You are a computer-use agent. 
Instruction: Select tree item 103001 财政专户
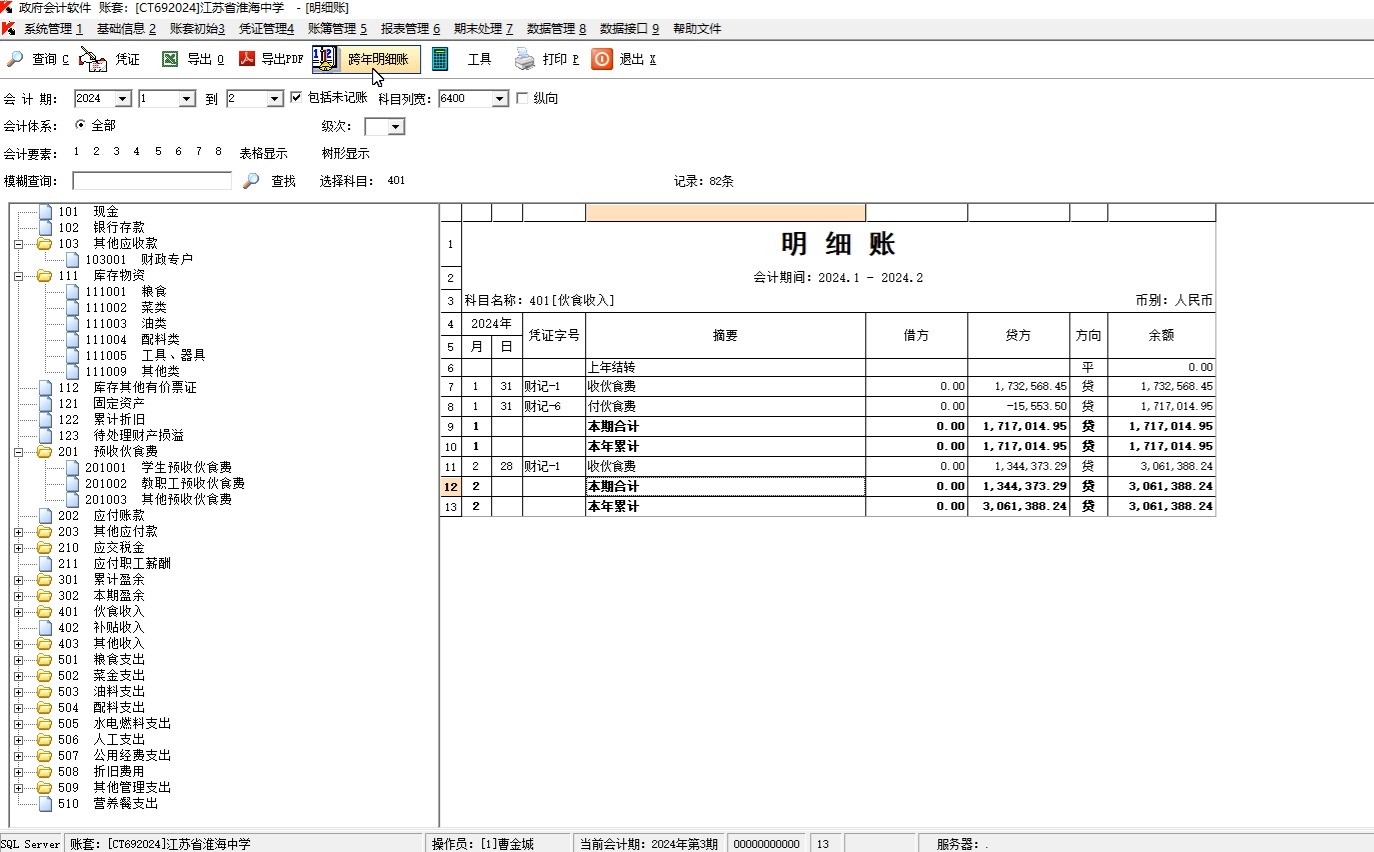(139, 260)
